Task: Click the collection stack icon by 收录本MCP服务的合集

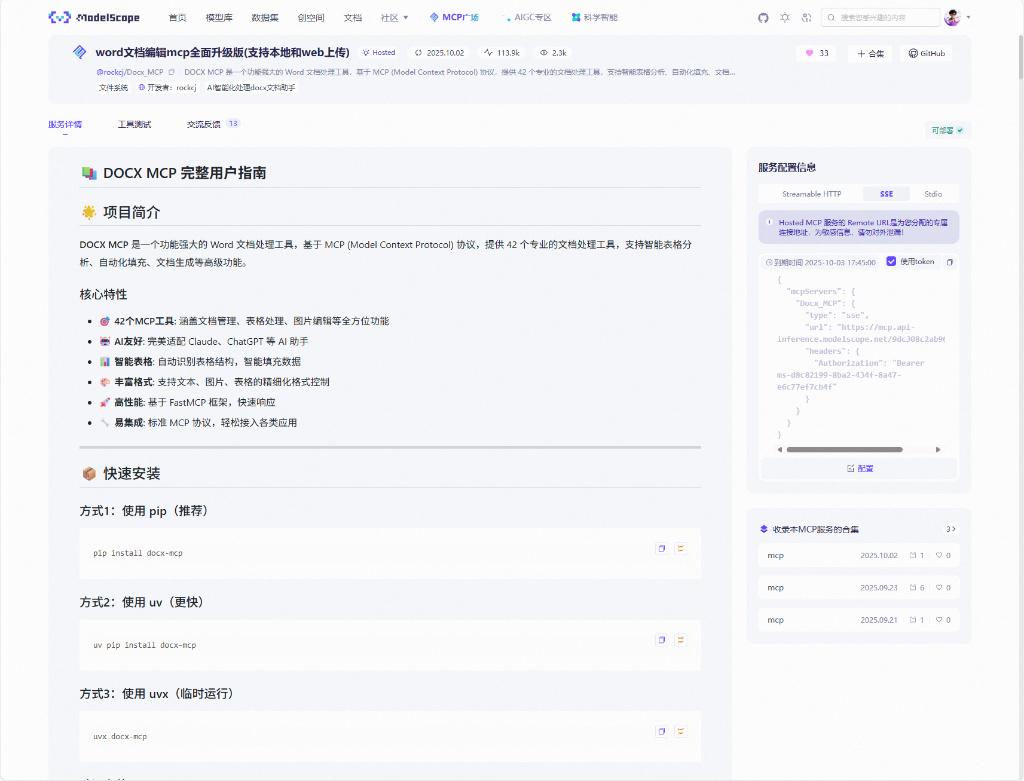Action: tap(763, 529)
